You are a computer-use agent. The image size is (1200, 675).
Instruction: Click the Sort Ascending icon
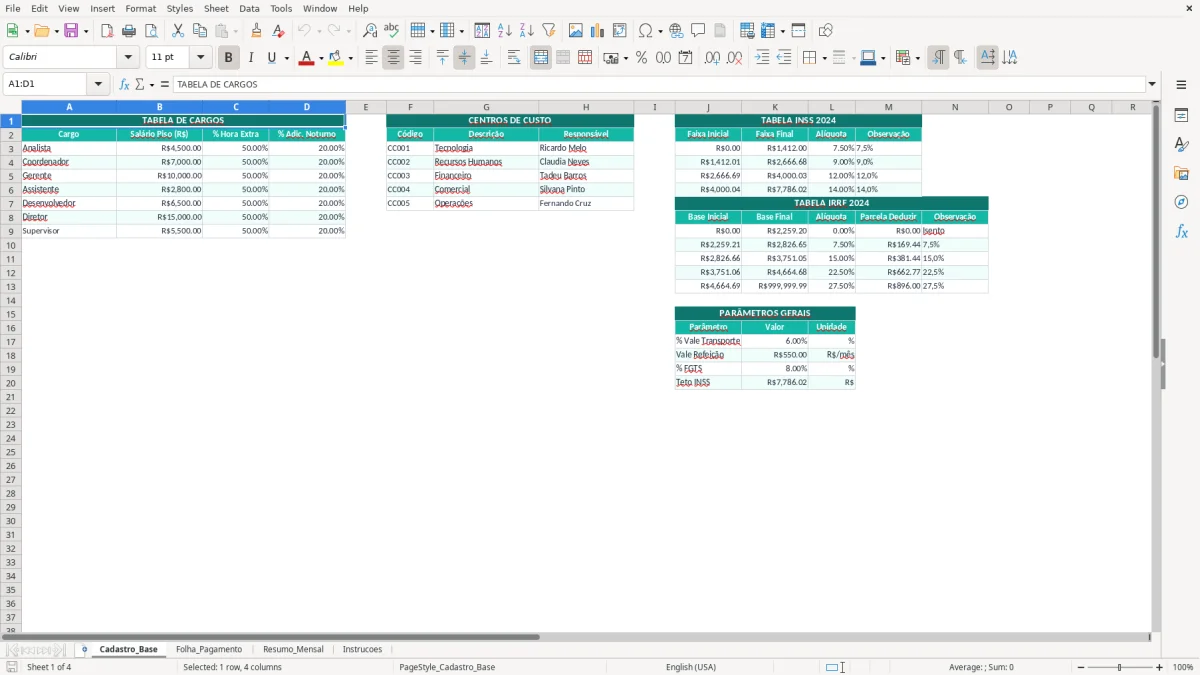505,31
